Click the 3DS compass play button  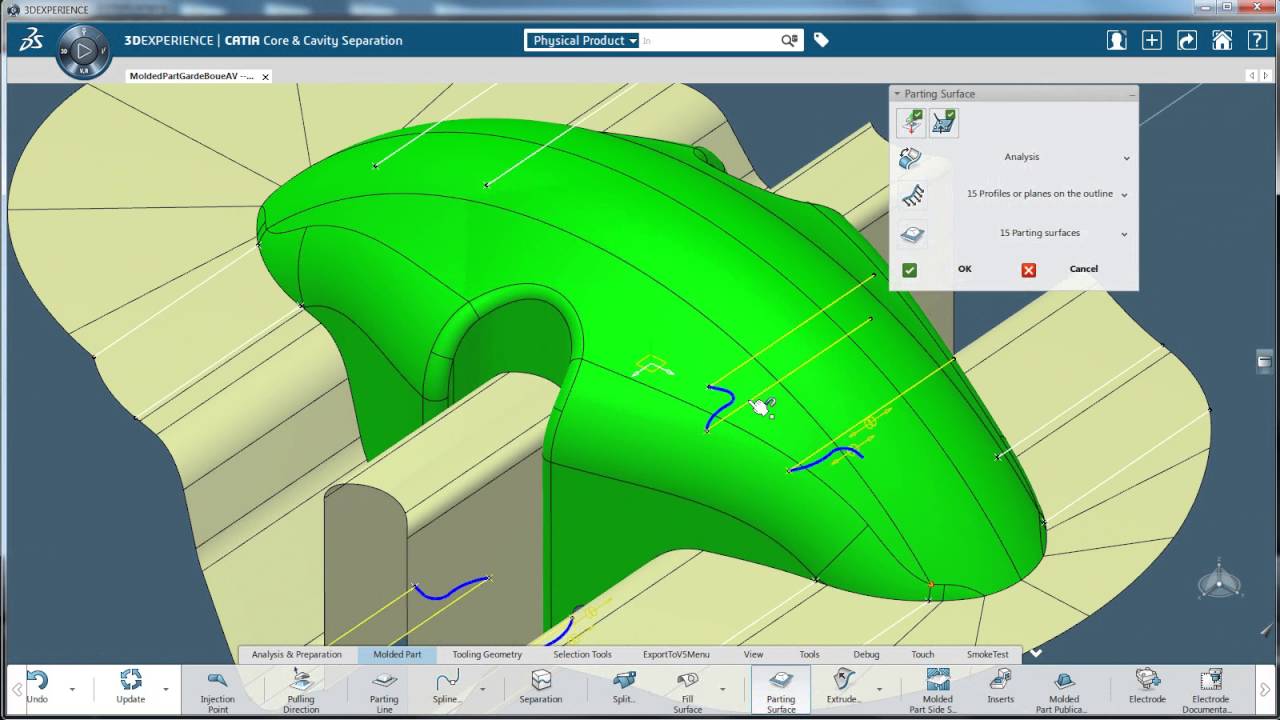[84, 50]
